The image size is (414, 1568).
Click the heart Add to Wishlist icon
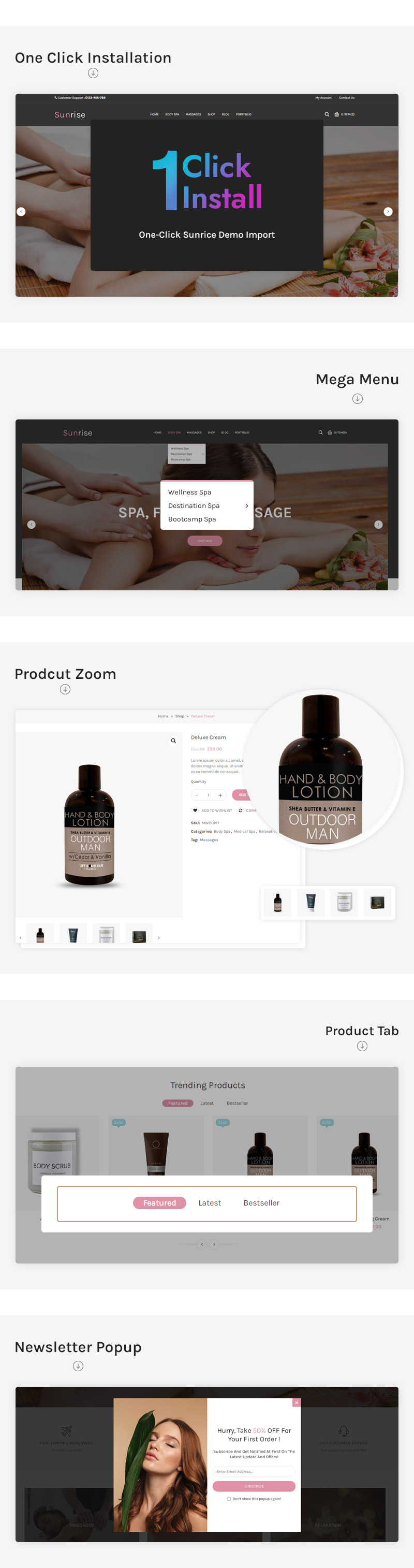(195, 810)
